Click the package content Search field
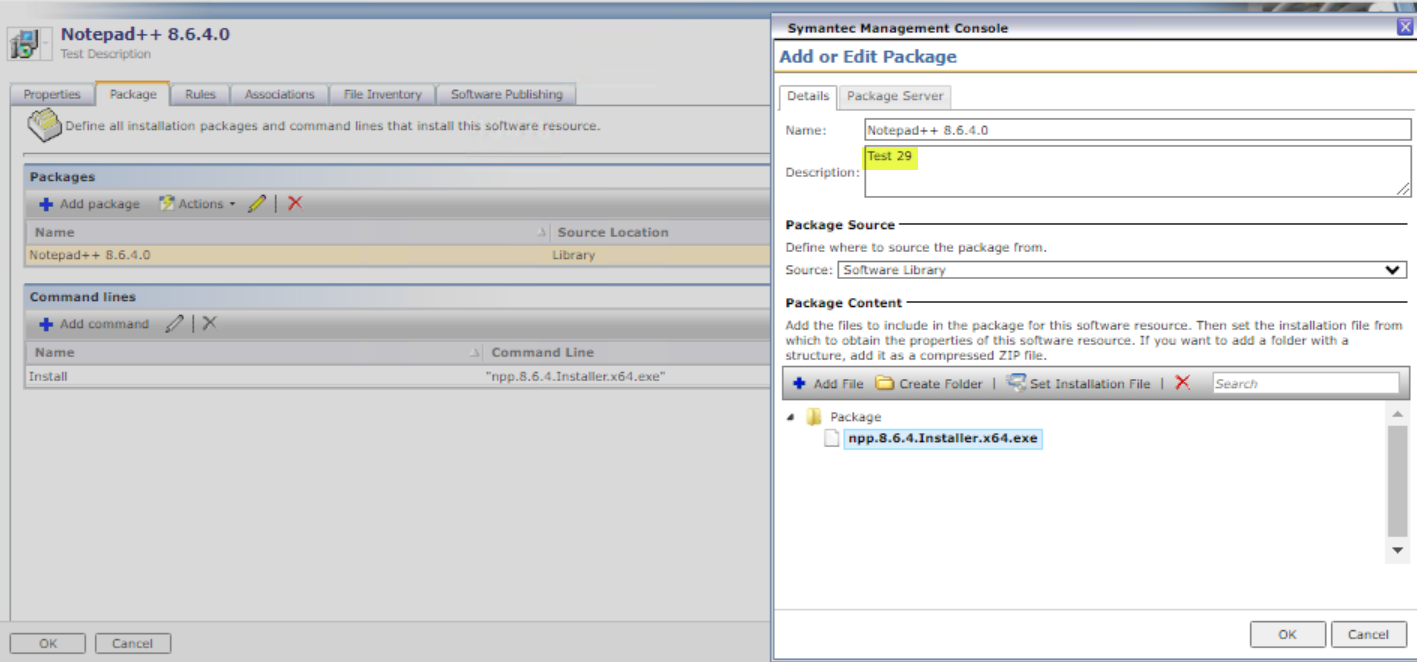Image resolution: width=1417 pixels, height=662 pixels. click(1305, 384)
